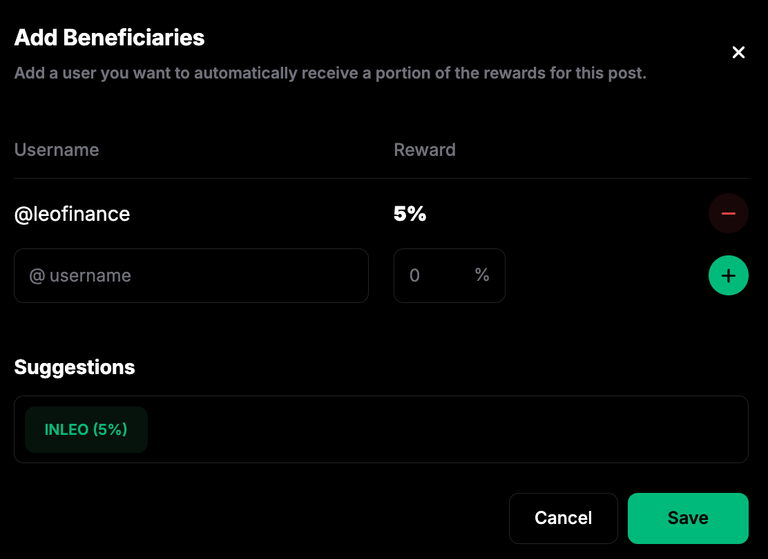This screenshot has height=559, width=768.
Task: Close the Add Beneficiaries dialog
Action: coord(738,52)
